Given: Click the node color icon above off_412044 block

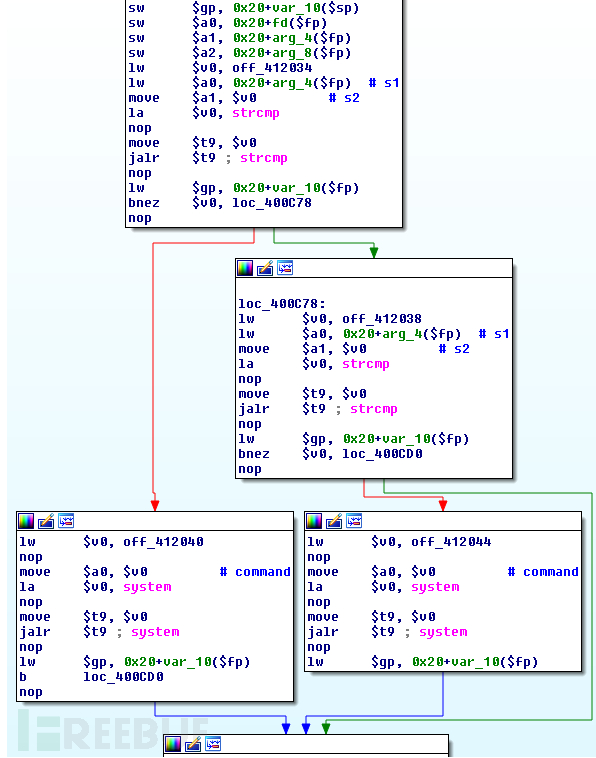Looking at the screenshot, I should 314,521.
